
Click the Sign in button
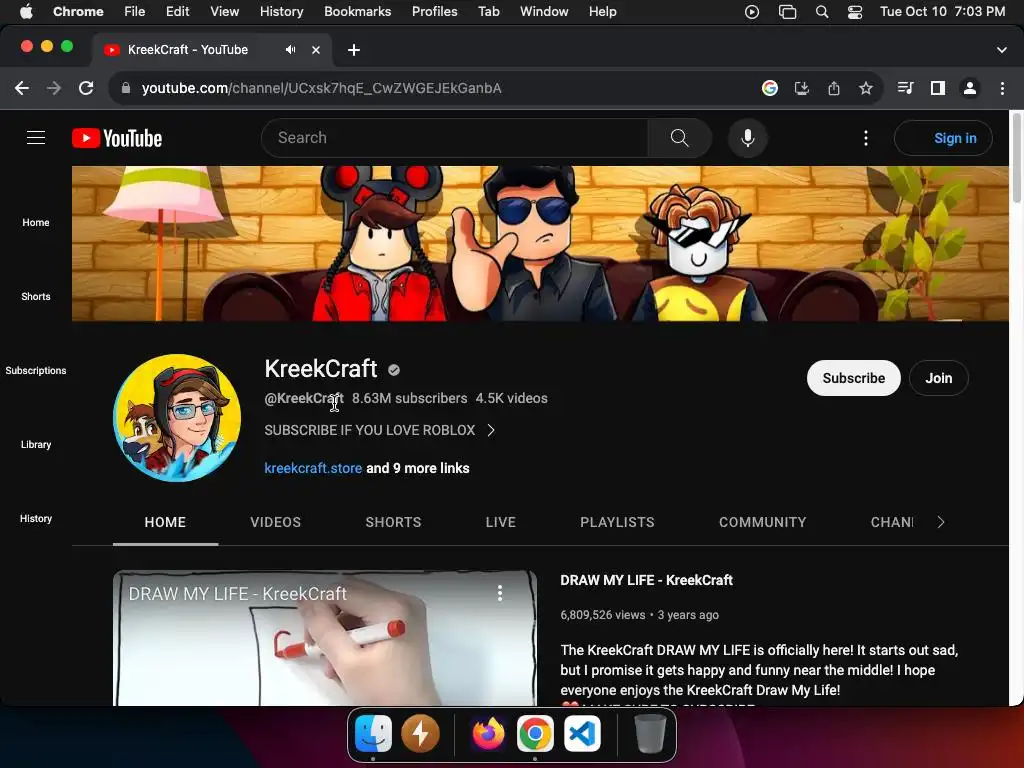(943, 138)
